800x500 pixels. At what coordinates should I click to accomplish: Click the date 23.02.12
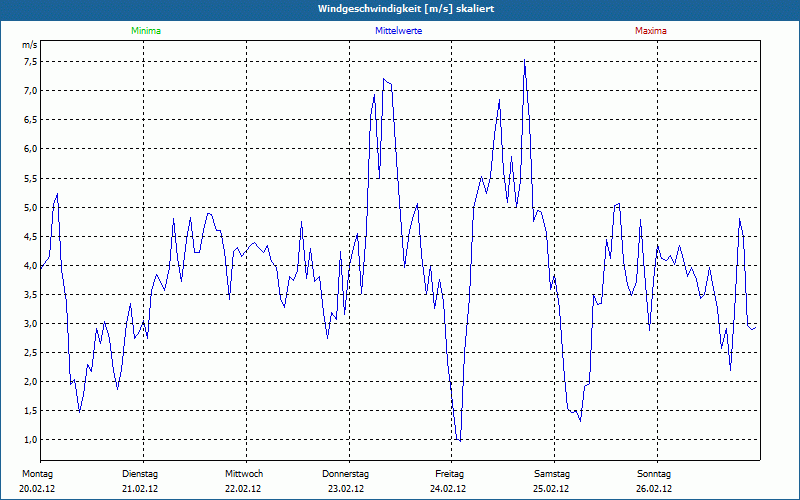point(346,489)
